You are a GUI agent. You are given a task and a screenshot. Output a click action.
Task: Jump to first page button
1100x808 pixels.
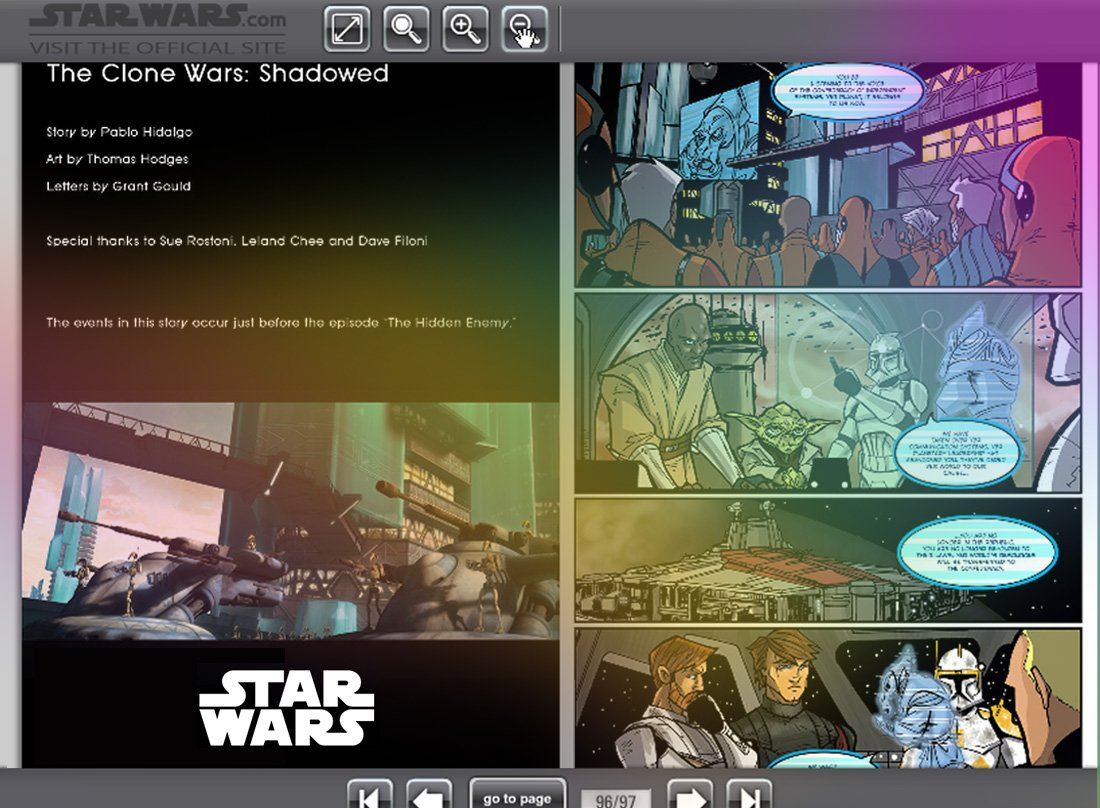click(370, 794)
